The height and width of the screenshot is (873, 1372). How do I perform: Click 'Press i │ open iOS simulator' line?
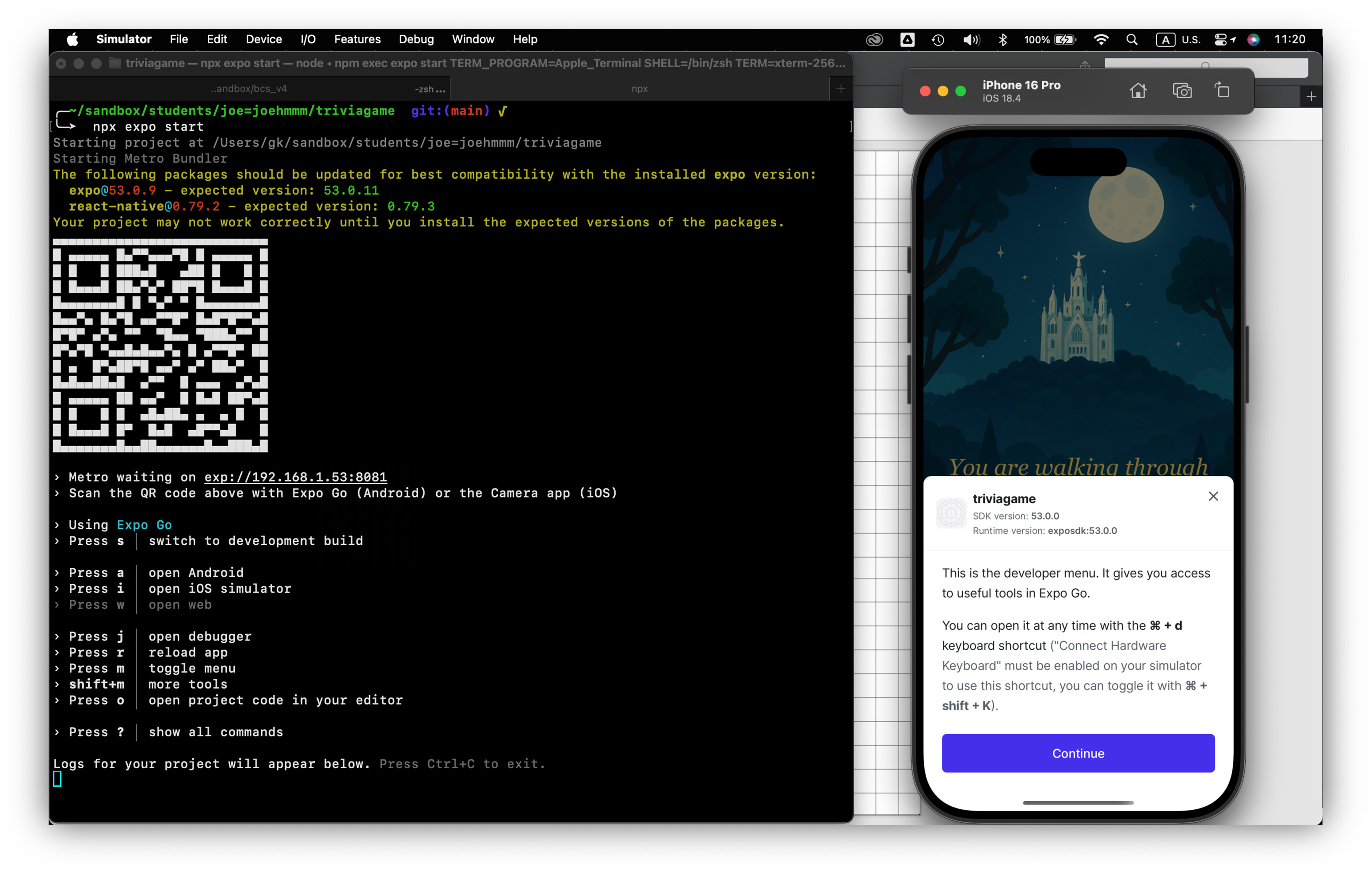(173, 589)
